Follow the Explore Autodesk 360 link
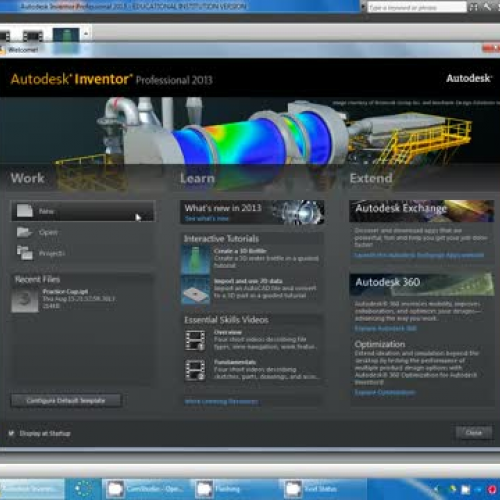This screenshot has width=500, height=500. (x=385, y=329)
